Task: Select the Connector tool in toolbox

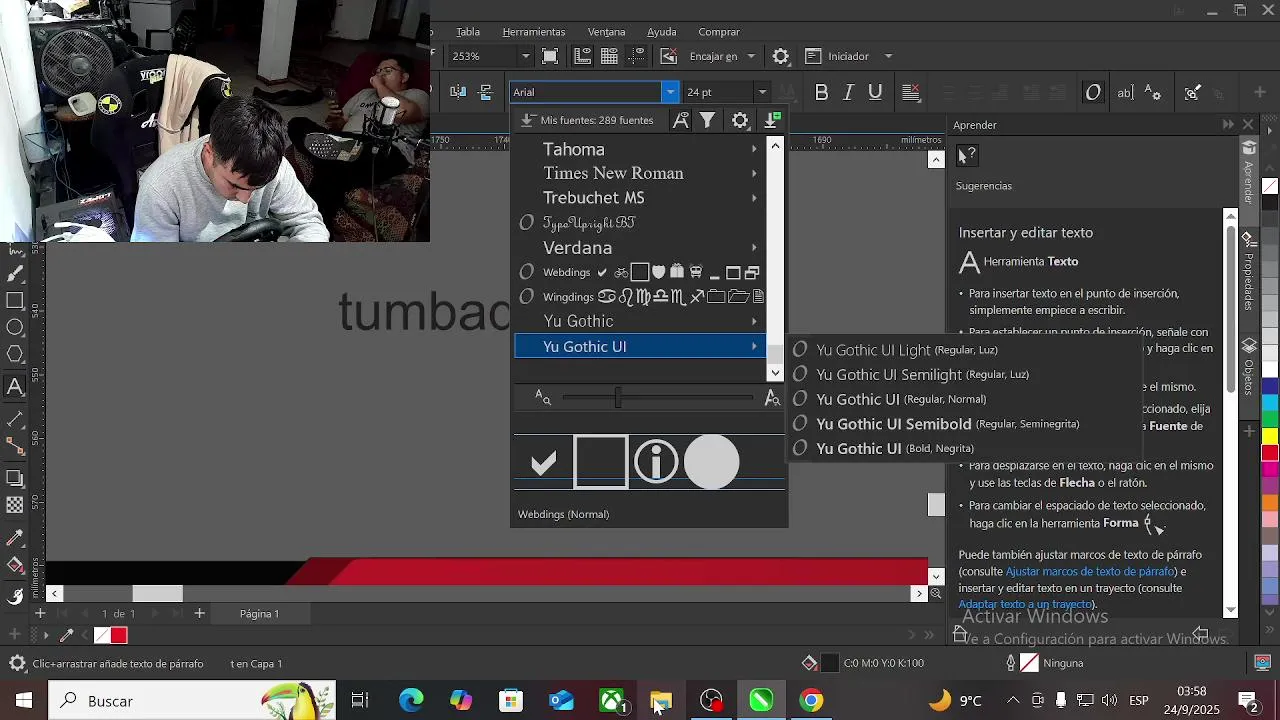Action: tap(15, 446)
